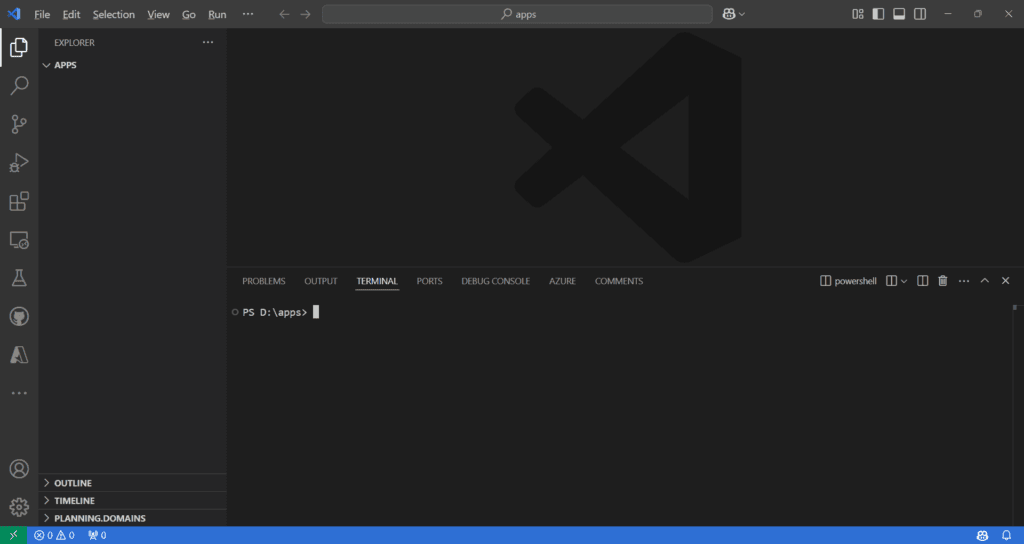Open Customize Layout button

point(858,14)
